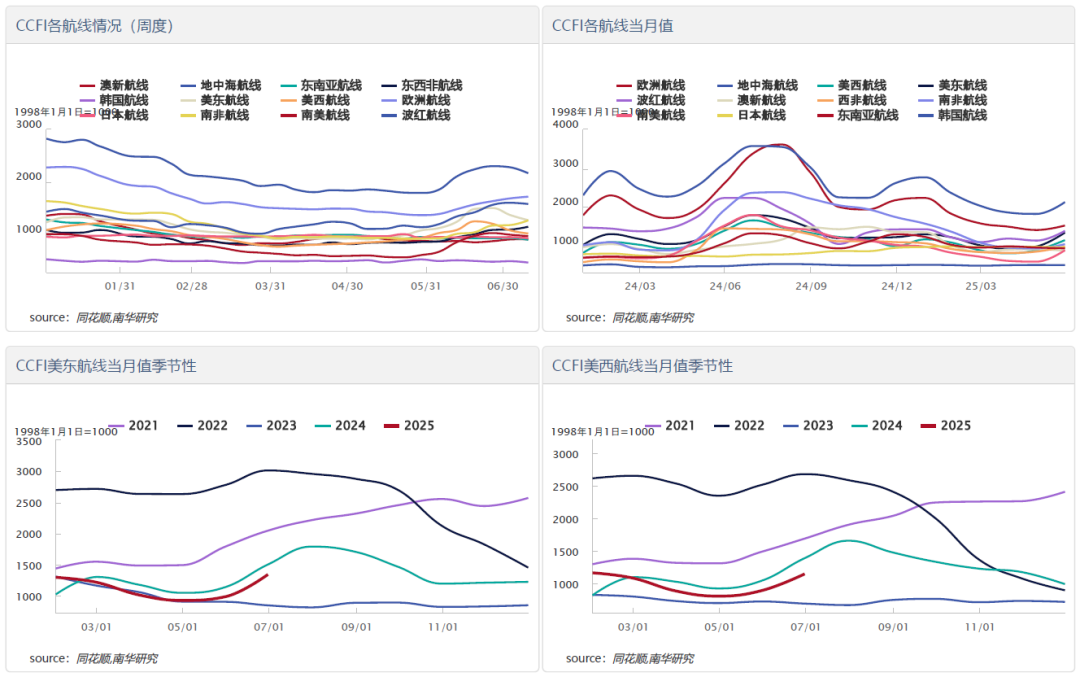1080x677 pixels.
Task: Select the CCFI美西航线当月值季节性 panel title
Action: pos(643,366)
